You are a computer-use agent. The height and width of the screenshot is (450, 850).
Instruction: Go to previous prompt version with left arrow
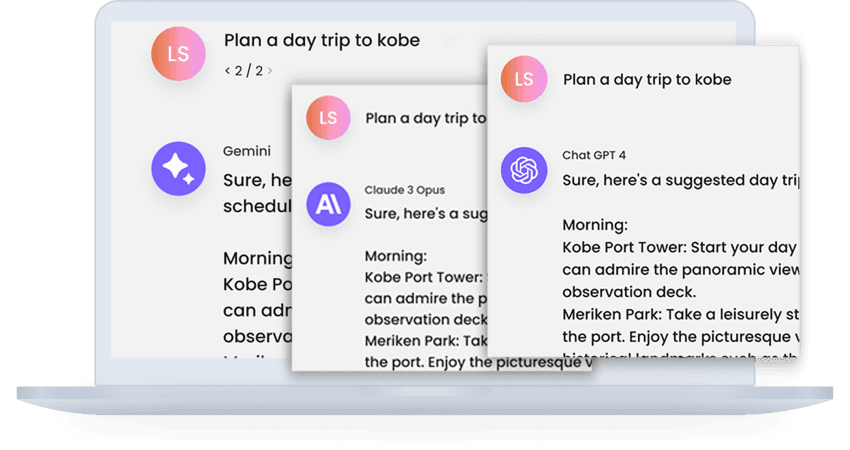click(227, 71)
